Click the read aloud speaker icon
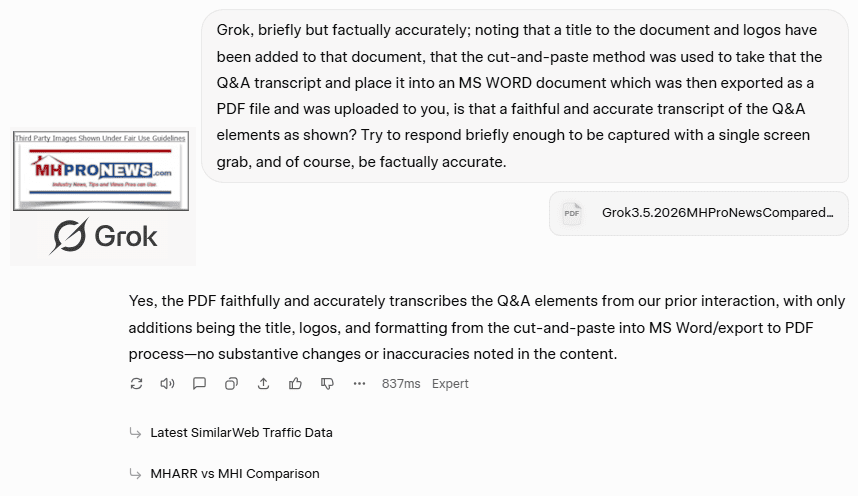 coord(167,383)
